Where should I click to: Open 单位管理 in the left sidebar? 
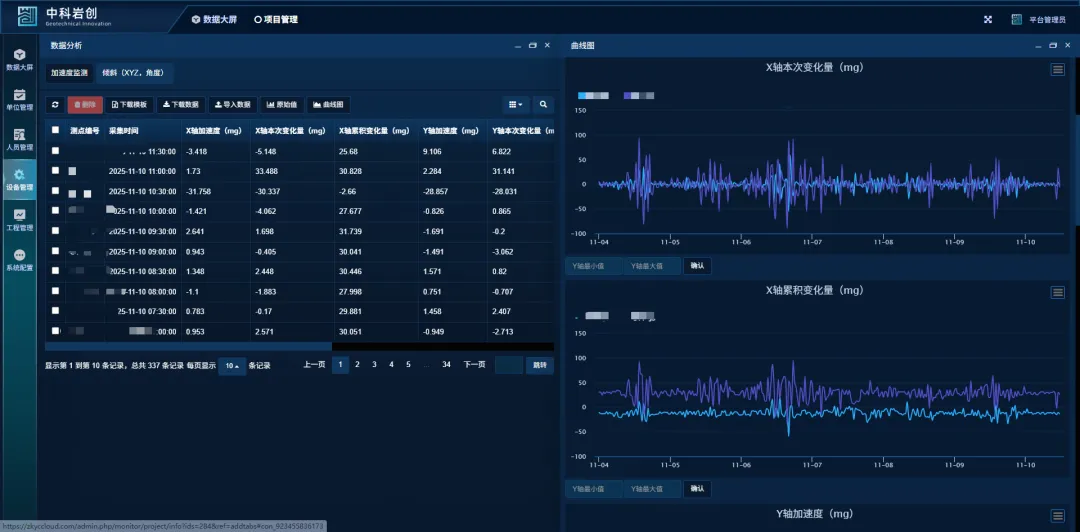[19, 100]
